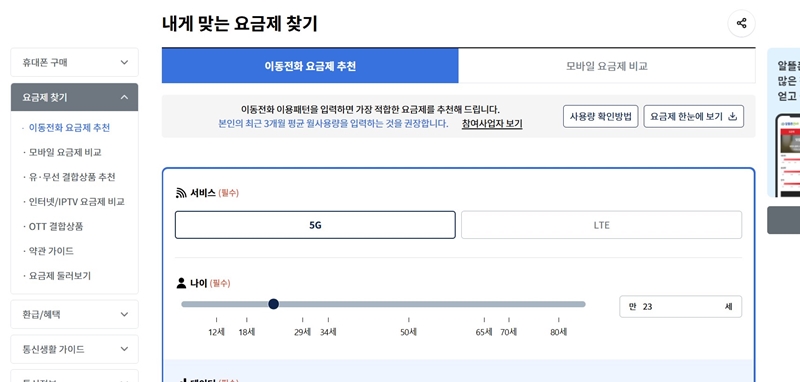
Task: Set age slider to 65세 mark
Action: coord(484,304)
